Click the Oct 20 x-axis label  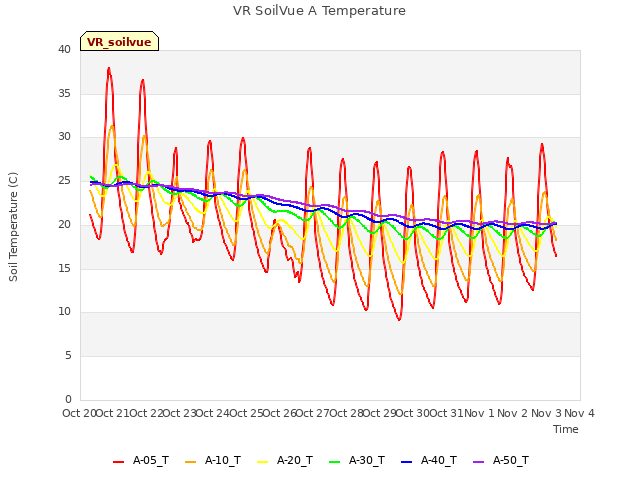pyautogui.click(x=79, y=413)
